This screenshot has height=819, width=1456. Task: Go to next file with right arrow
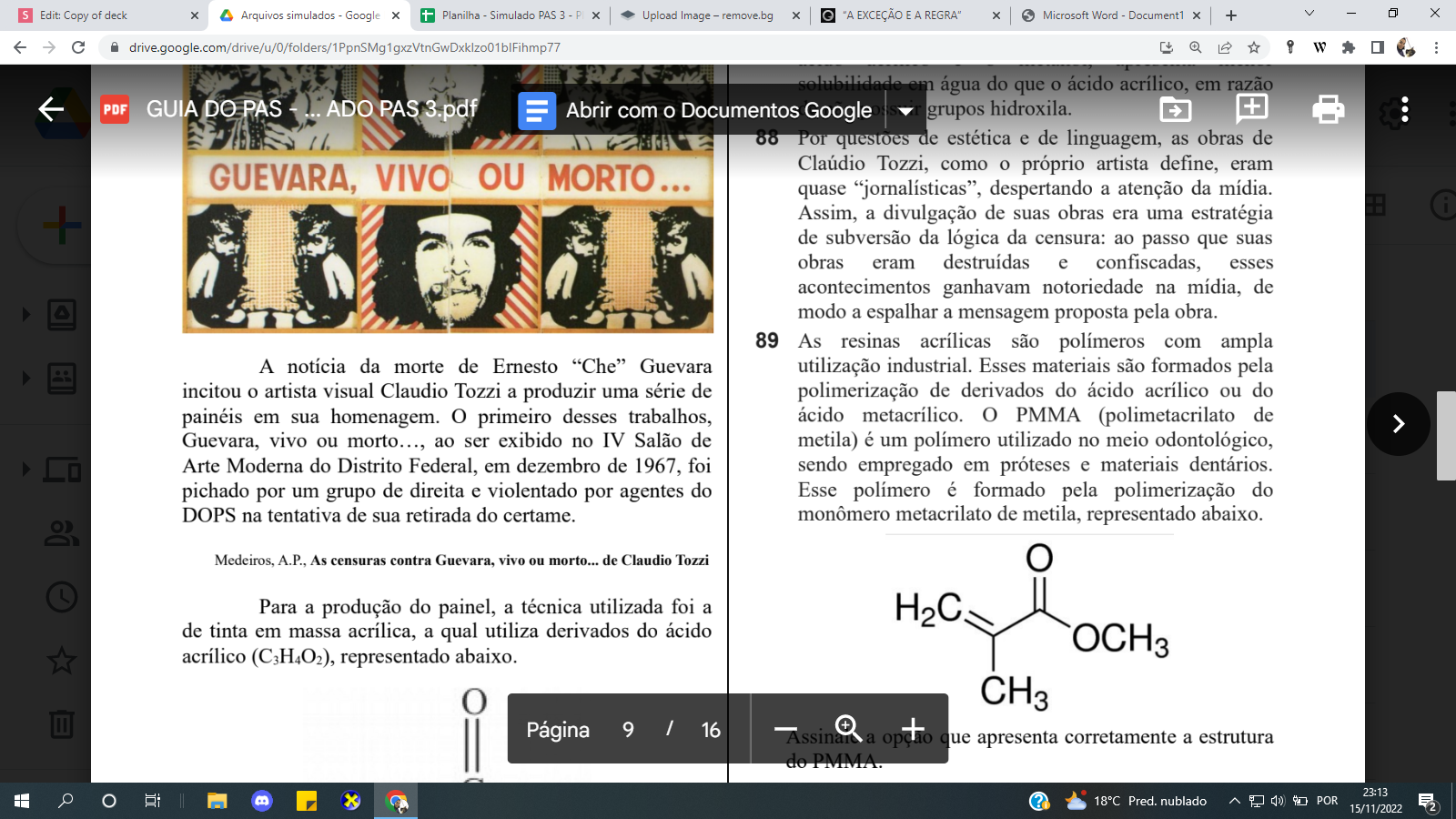click(1399, 423)
